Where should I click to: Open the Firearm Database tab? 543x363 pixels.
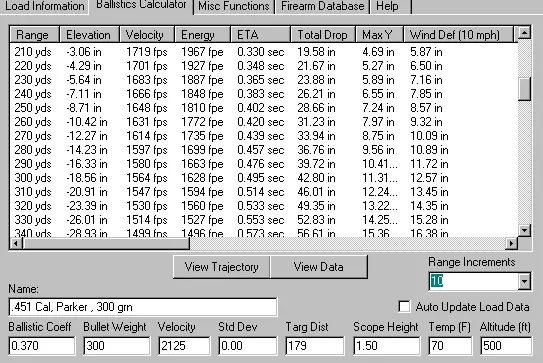[x=322, y=6]
